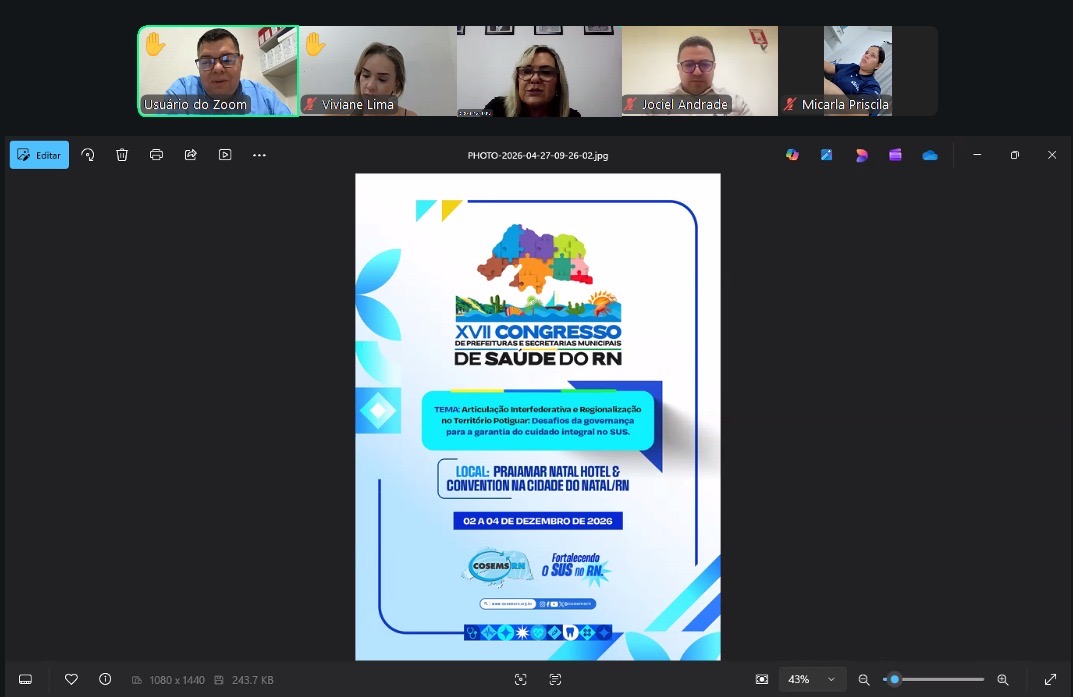
Task: Click the 243.7 KB file size text
Action: point(253,680)
